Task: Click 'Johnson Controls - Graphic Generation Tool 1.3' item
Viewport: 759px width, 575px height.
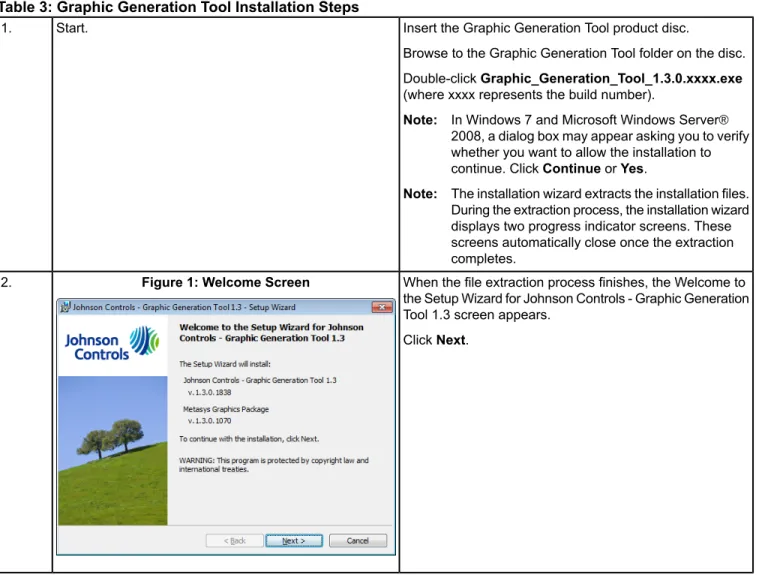Action: [x=259, y=380]
